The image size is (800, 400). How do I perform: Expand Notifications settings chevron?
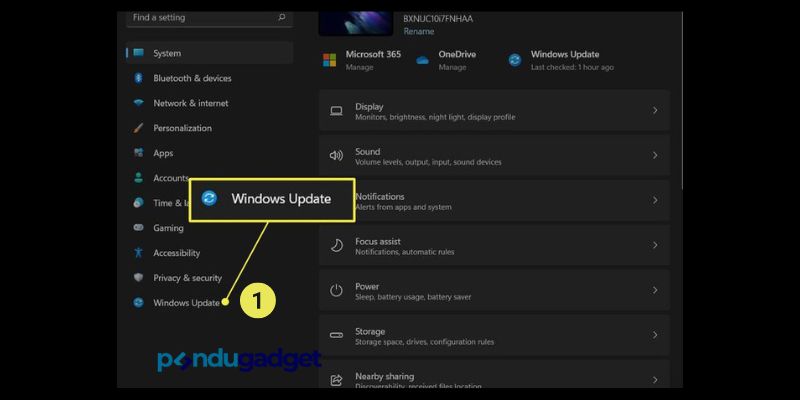[x=655, y=201]
